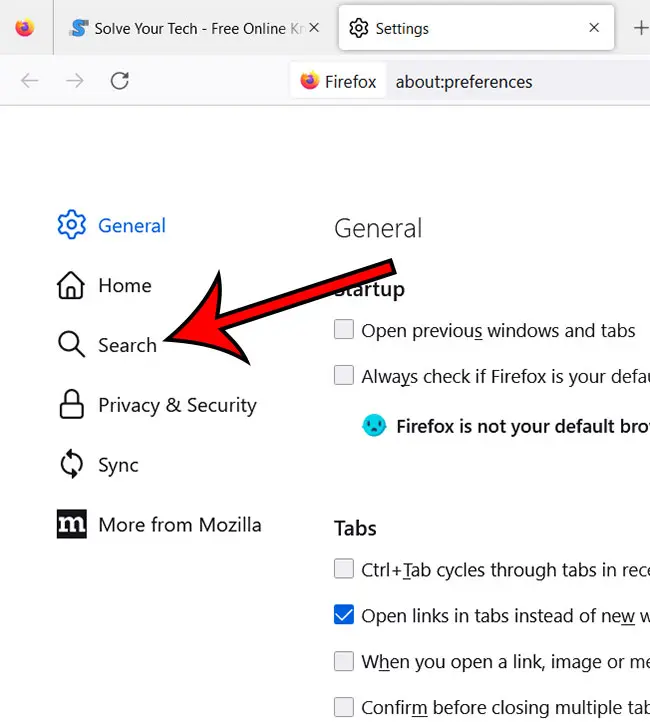Check When you open a link option
Screen dimensions: 650x722
[344, 661]
